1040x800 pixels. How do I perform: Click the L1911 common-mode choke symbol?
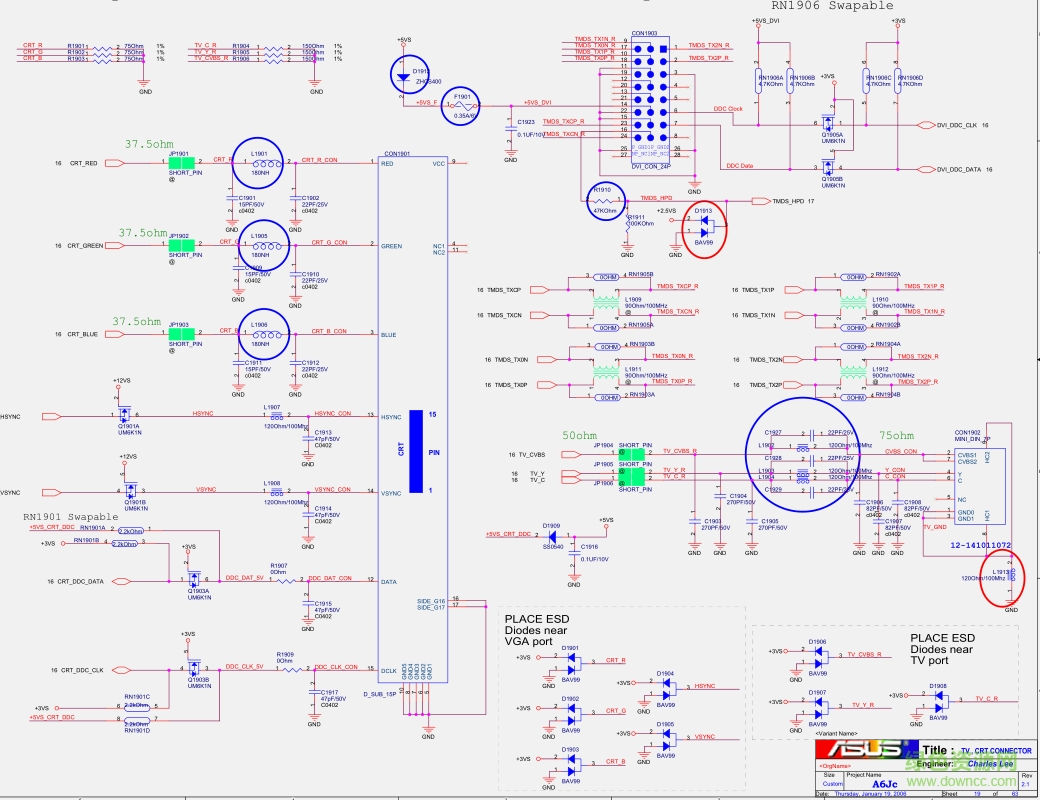(x=606, y=372)
